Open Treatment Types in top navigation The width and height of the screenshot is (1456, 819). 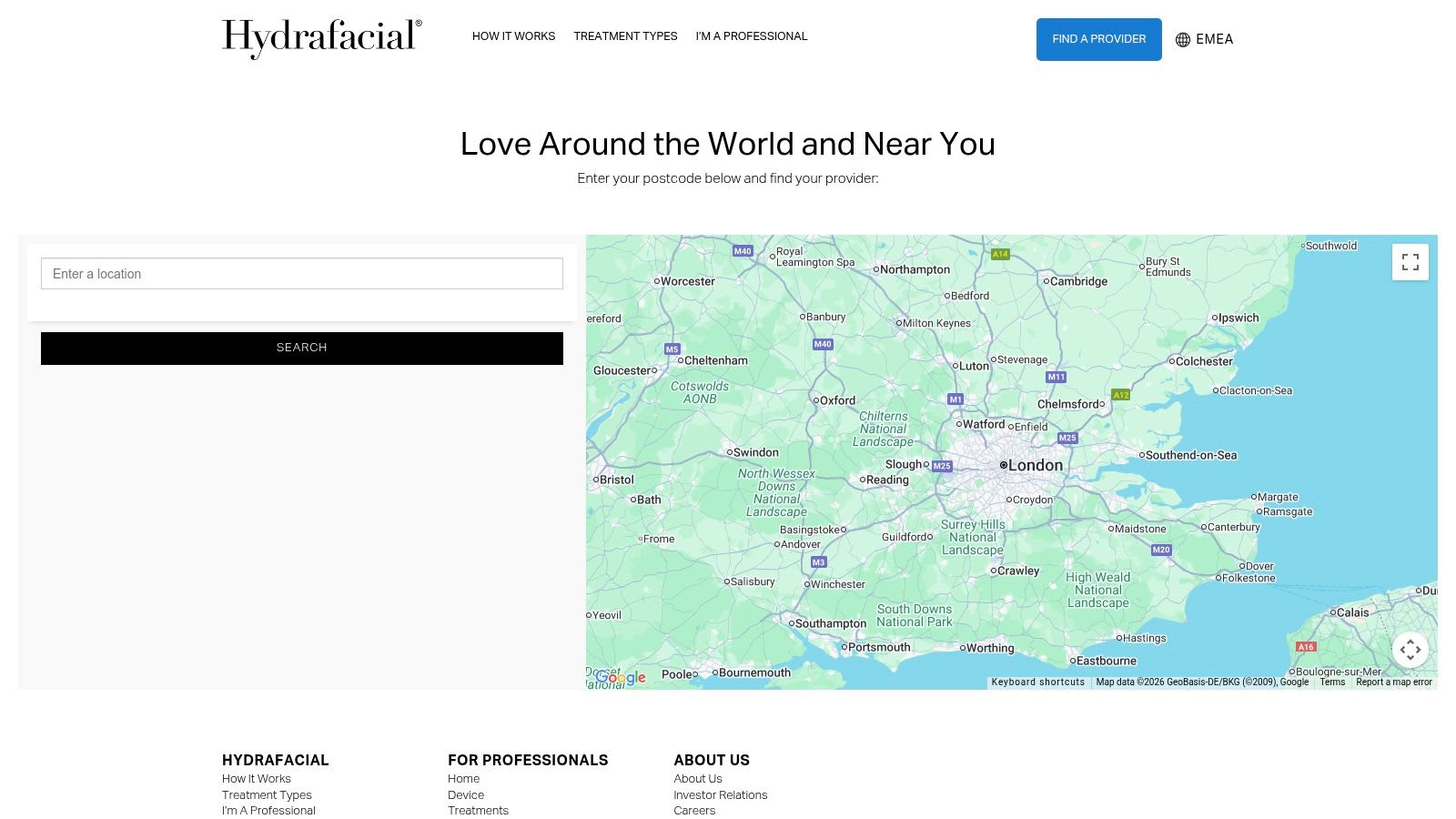625,36
